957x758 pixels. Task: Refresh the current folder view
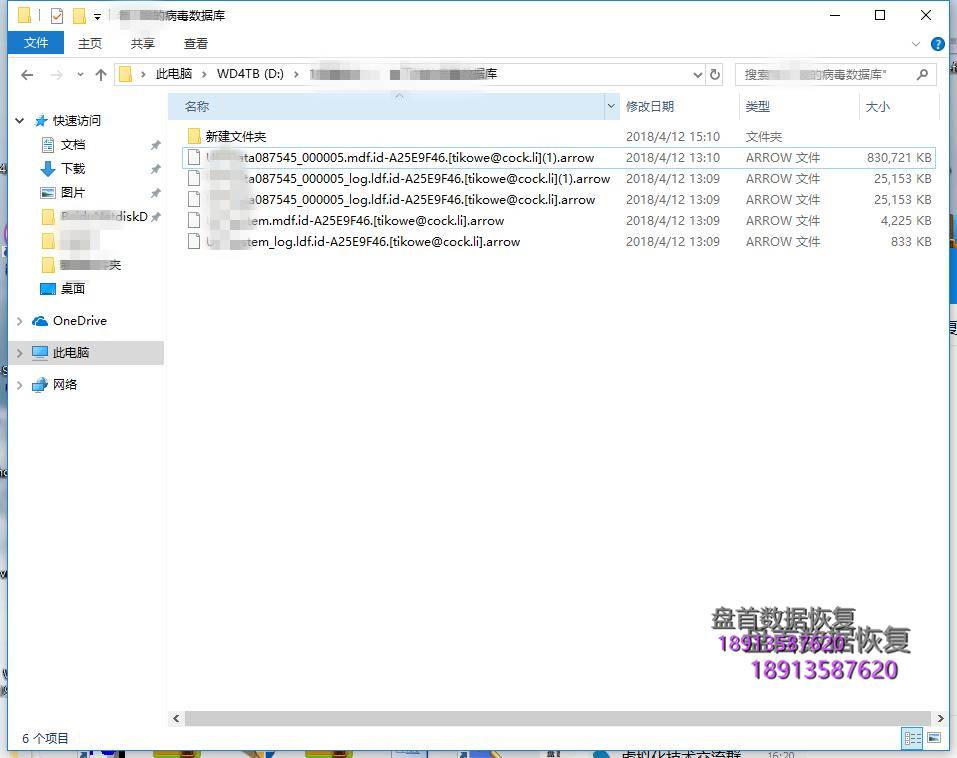(x=715, y=74)
